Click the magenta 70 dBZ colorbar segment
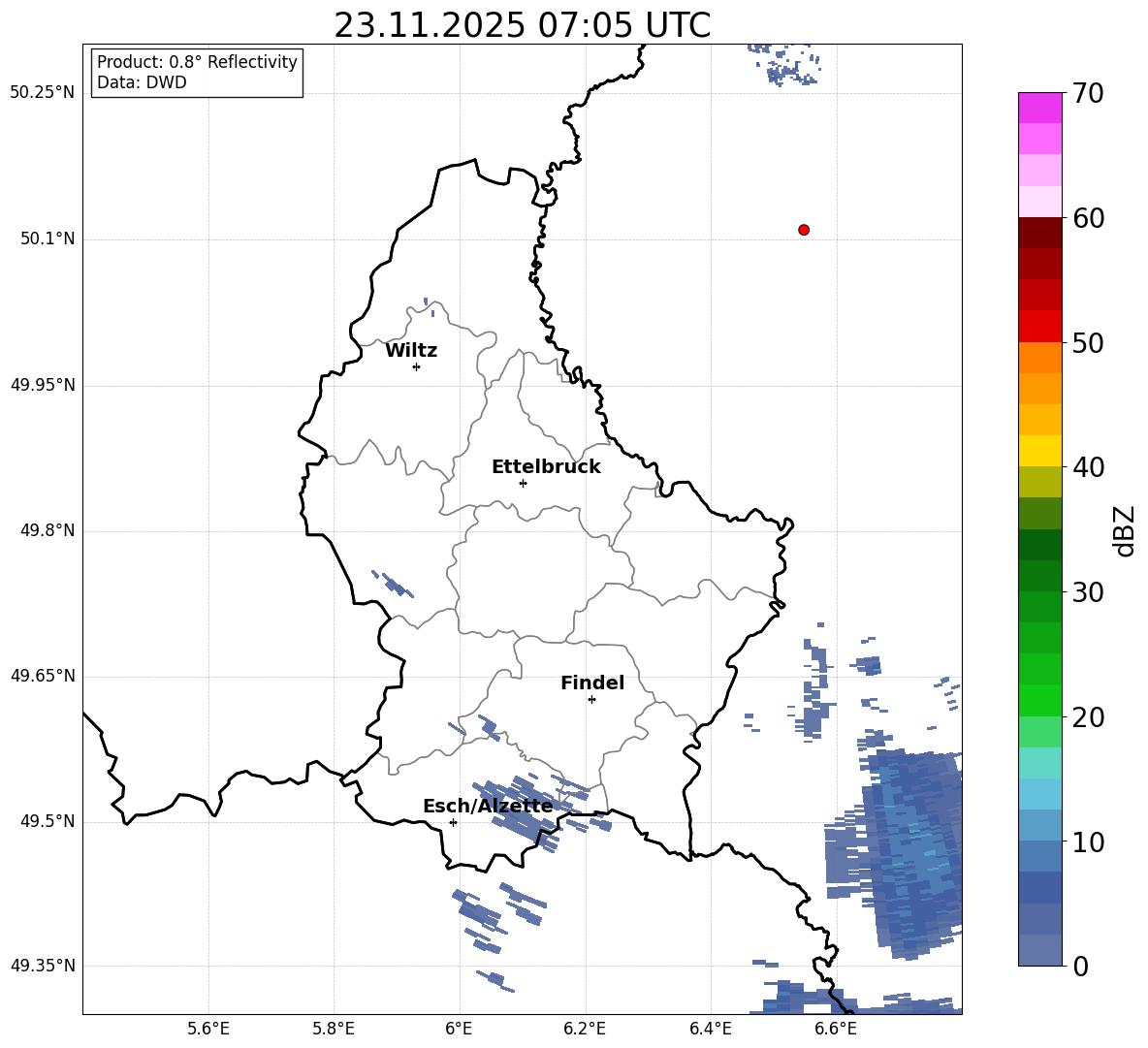Screen dimensions: 1148x1048 coord(1039,108)
